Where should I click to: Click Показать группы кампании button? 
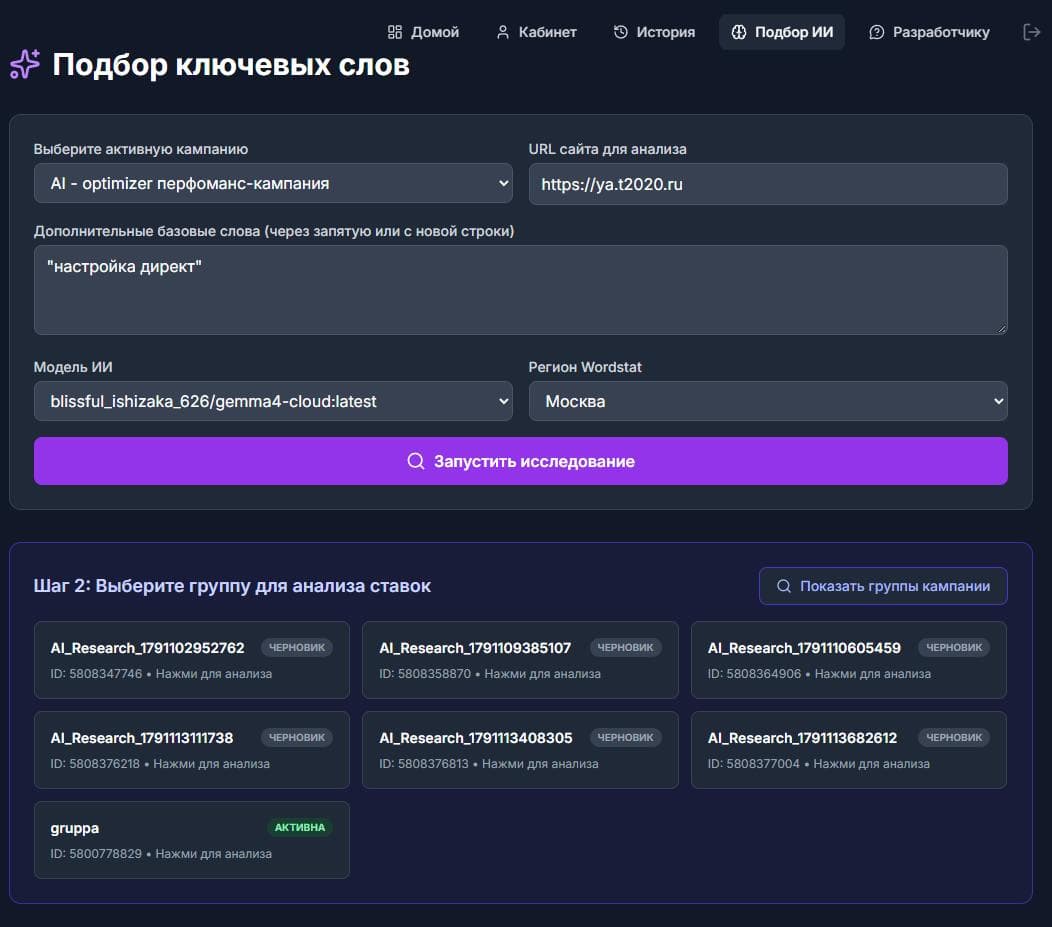pyautogui.click(x=883, y=586)
